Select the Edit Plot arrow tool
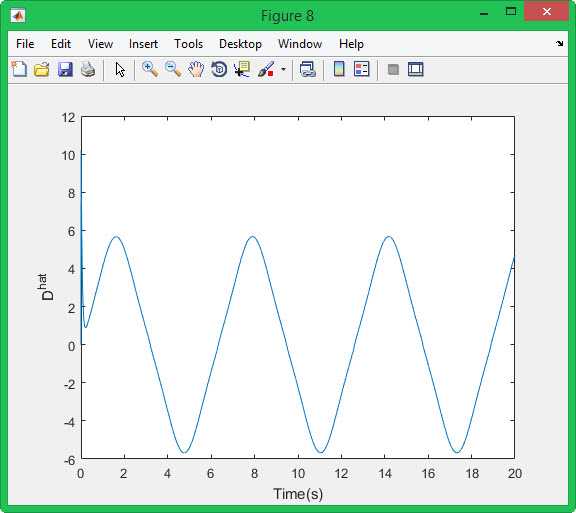 120,69
